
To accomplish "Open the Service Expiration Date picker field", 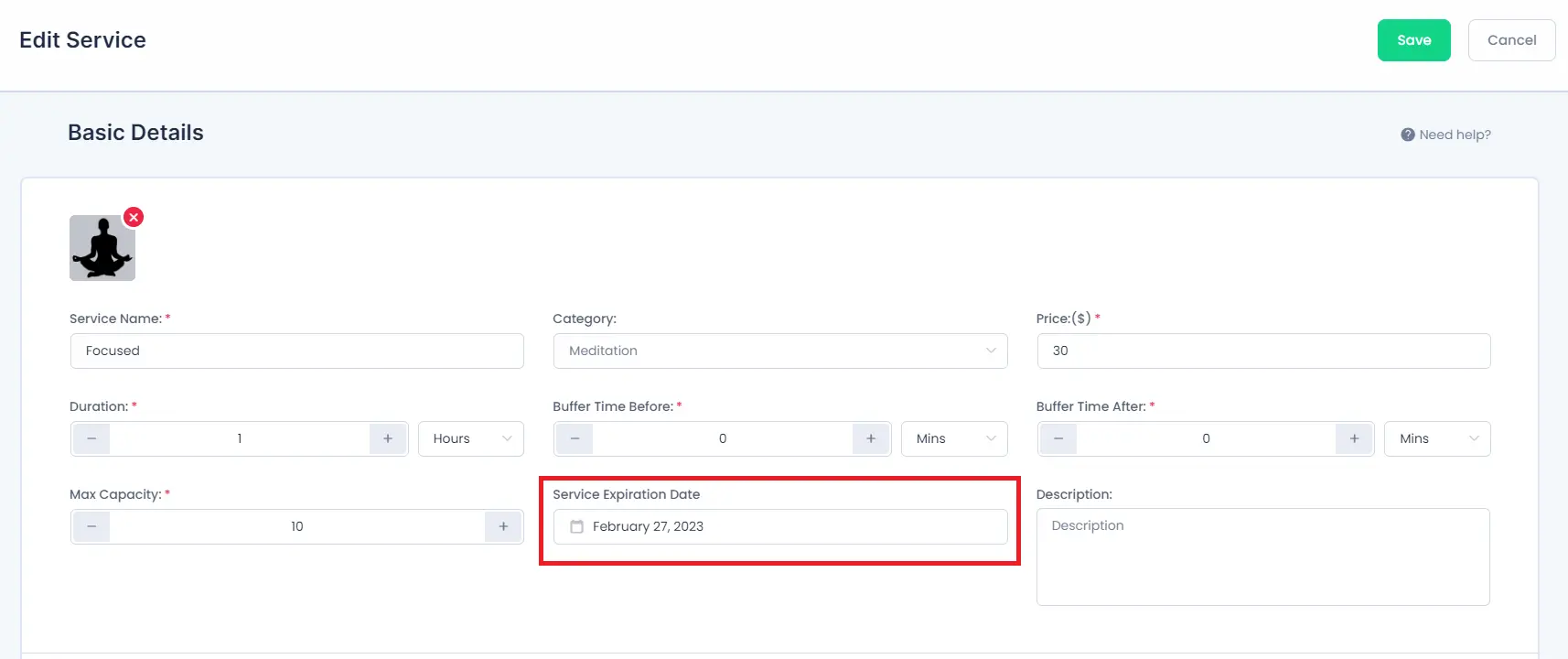I will pos(780,526).
